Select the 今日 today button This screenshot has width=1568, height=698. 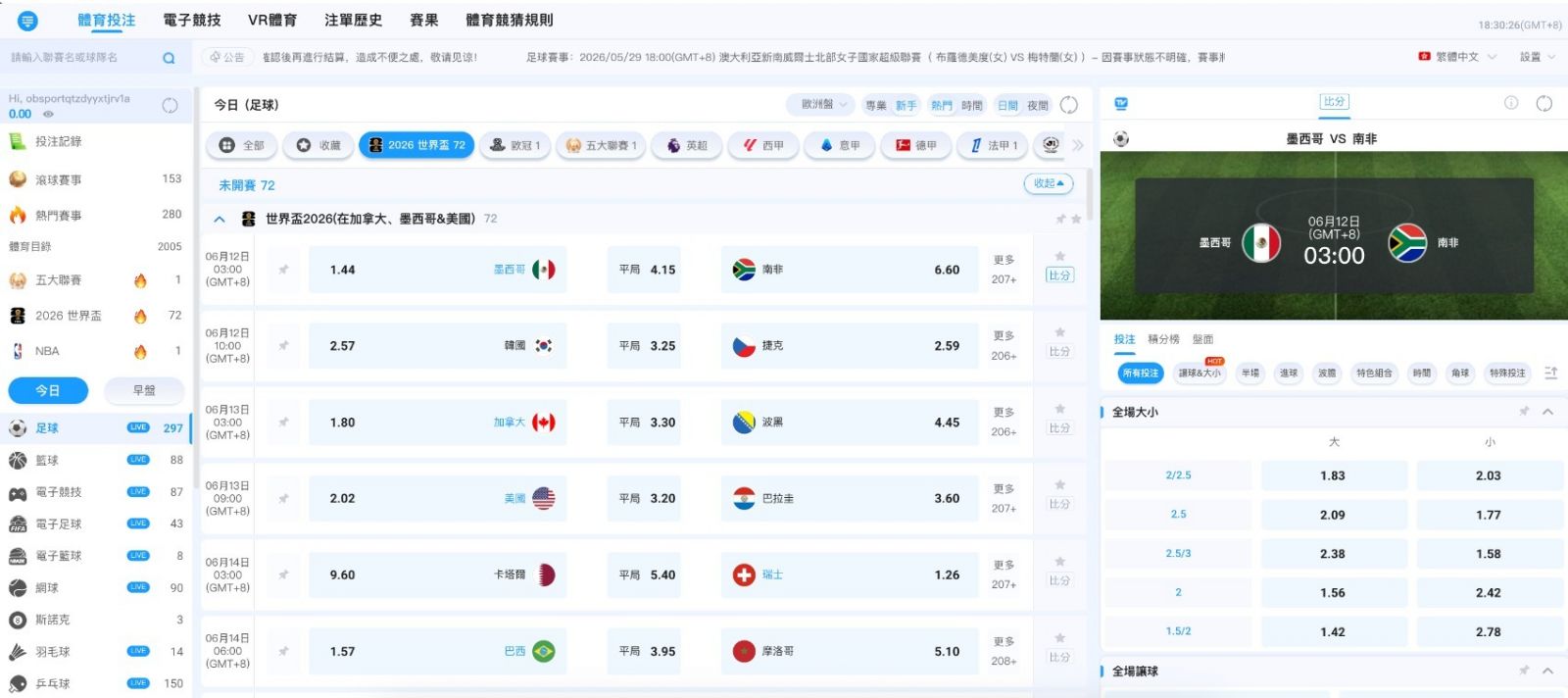click(48, 390)
